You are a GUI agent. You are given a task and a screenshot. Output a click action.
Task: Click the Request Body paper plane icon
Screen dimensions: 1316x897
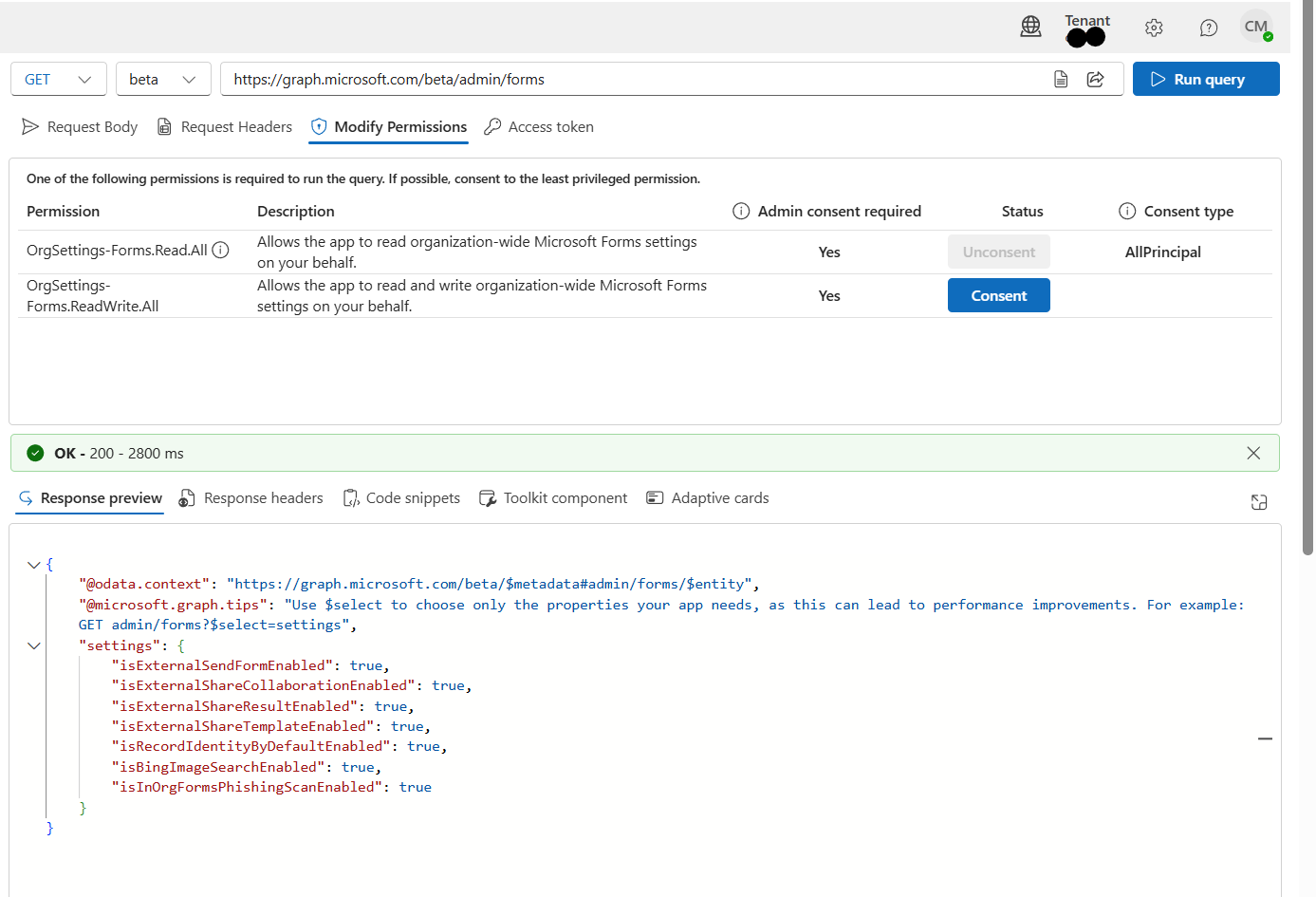pos(30,126)
